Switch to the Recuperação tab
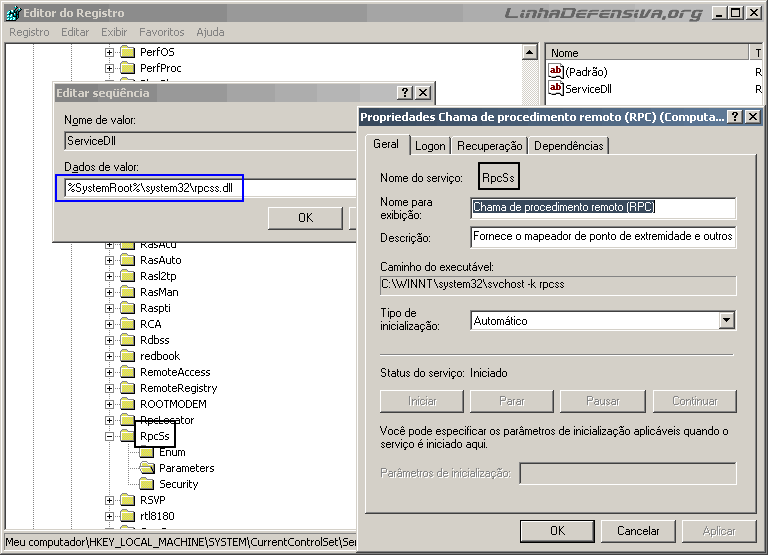The height and width of the screenshot is (555, 768). [x=489, y=146]
